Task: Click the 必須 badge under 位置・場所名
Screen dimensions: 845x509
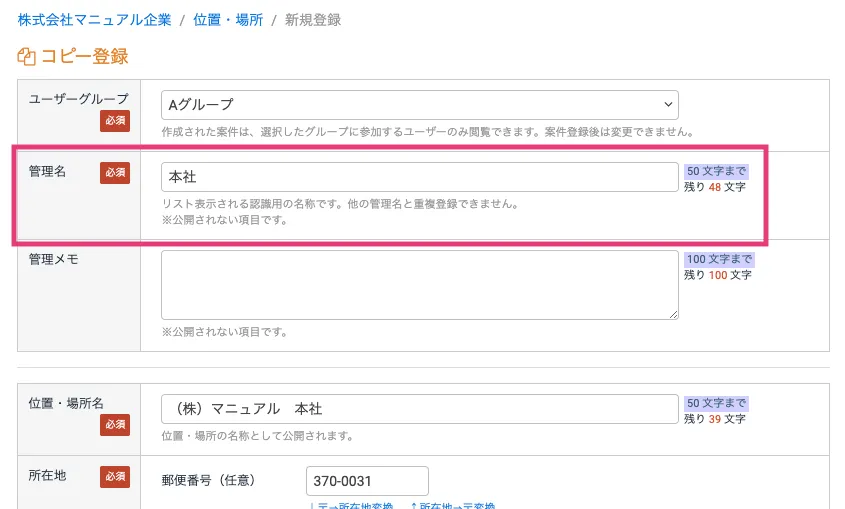Action: 115,425
